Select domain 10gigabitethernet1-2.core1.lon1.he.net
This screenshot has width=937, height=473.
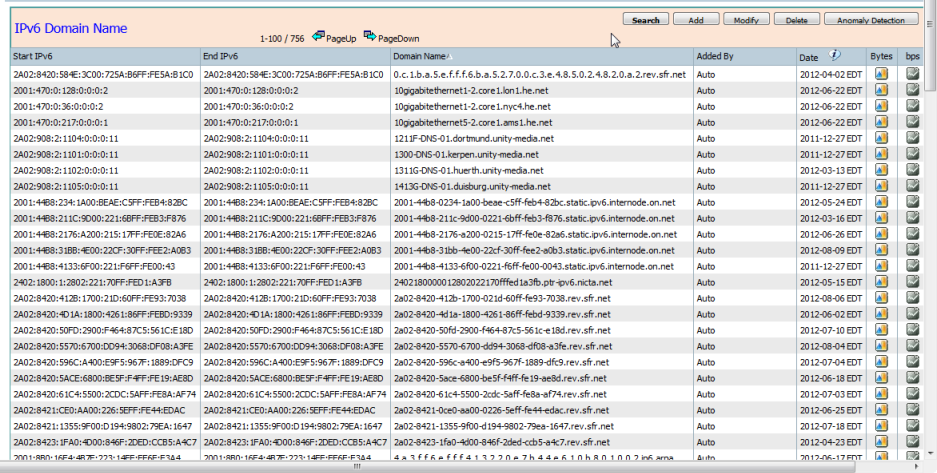pos(471,91)
